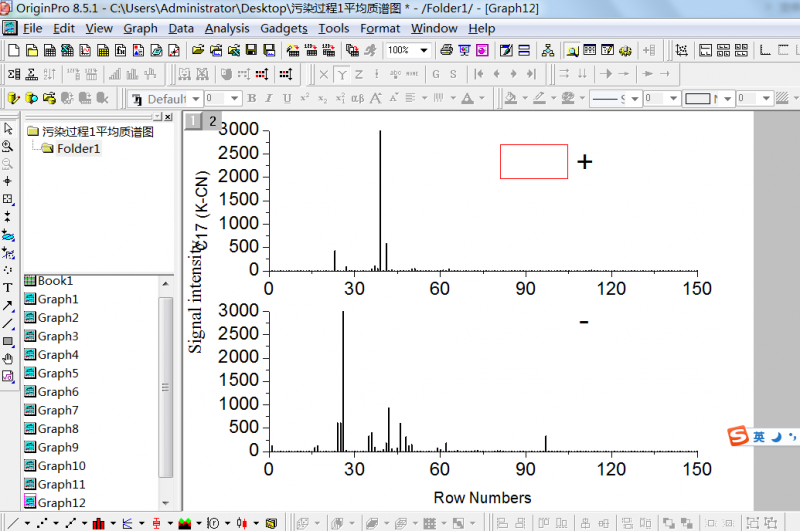Click the fill color bucket icon
This screenshot has height=531, width=800.
point(511,98)
